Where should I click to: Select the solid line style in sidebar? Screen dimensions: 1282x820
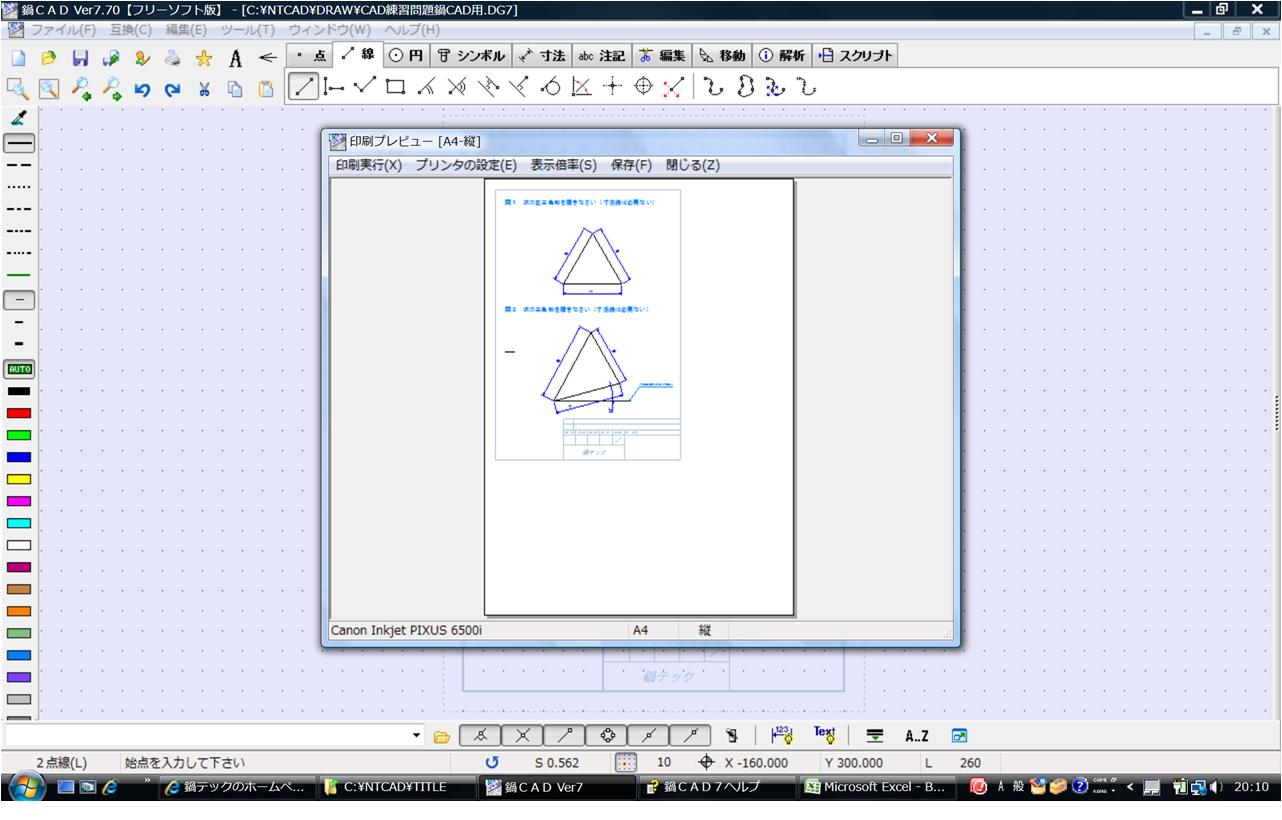pyautogui.click(x=19, y=142)
